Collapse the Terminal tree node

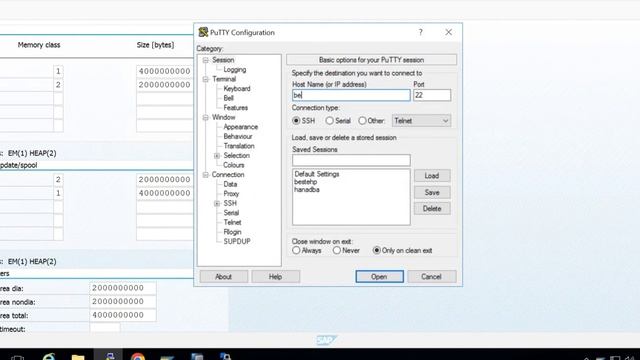pos(206,79)
